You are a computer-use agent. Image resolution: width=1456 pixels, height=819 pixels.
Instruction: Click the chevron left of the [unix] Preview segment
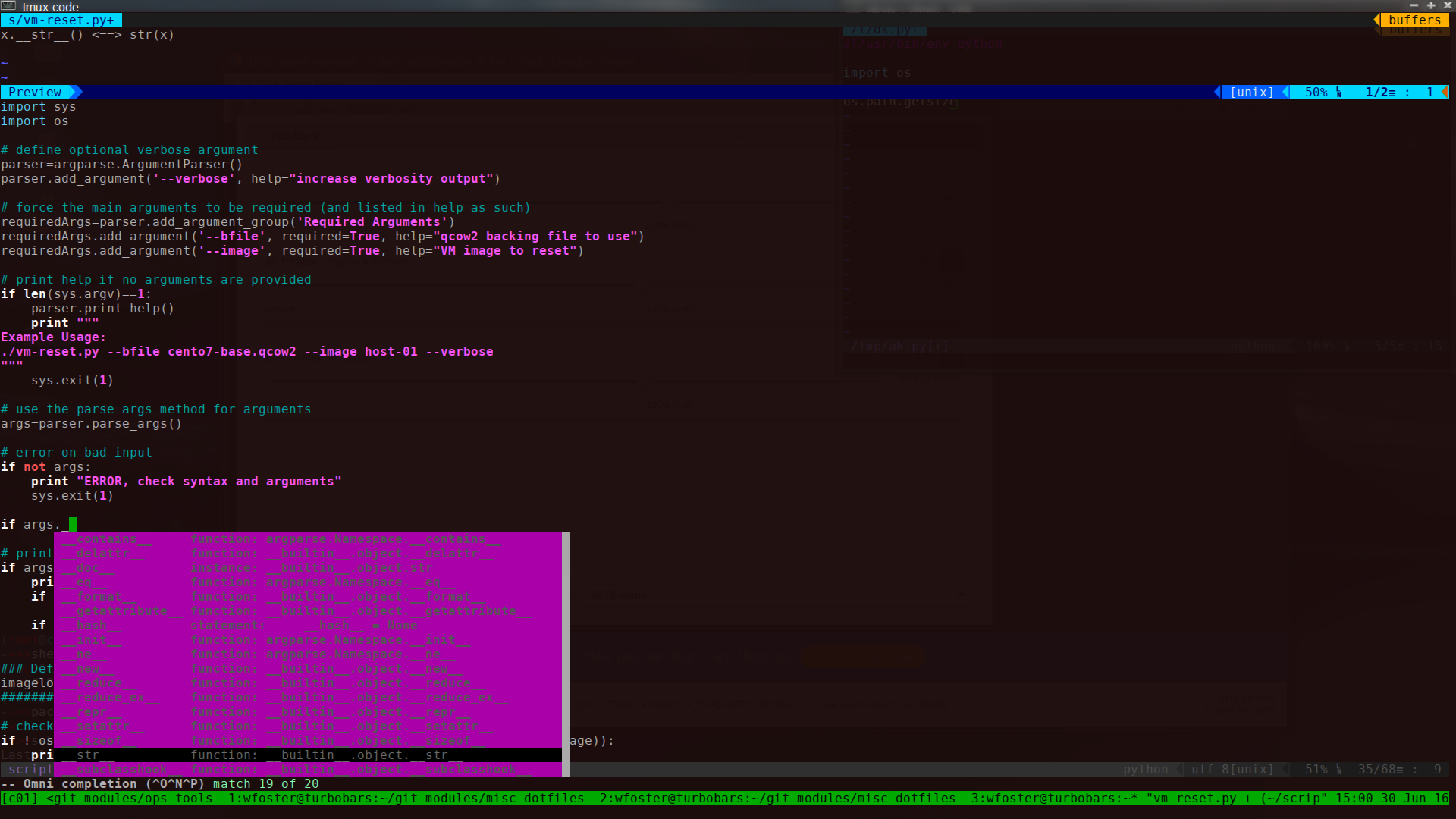(x=1216, y=92)
